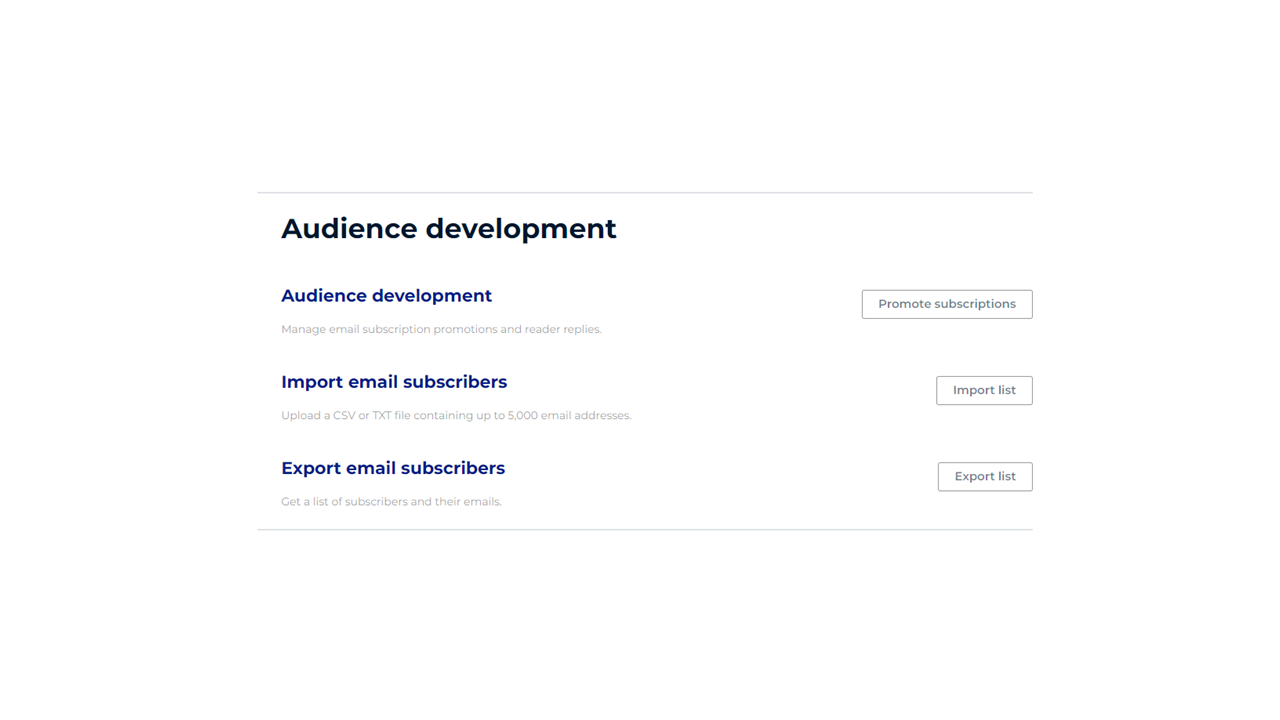Click 'Manage email subscription promotions and reader replies.' text
Viewport: 1280px width, 720px height.
click(441, 329)
